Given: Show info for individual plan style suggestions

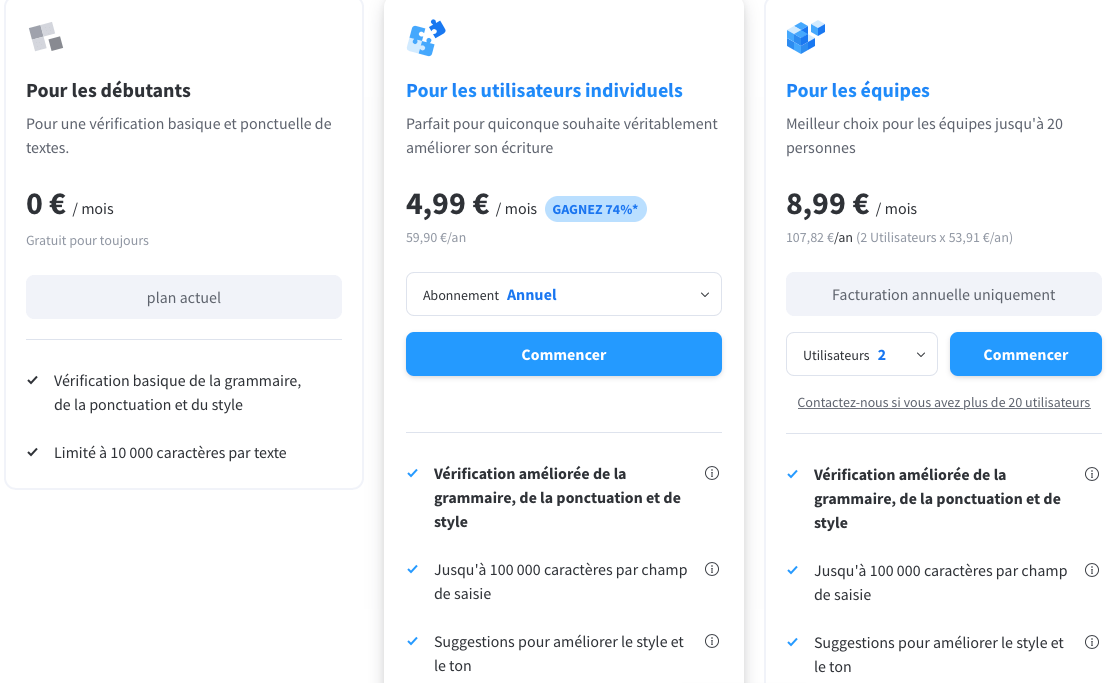Looking at the screenshot, I should point(712,641).
